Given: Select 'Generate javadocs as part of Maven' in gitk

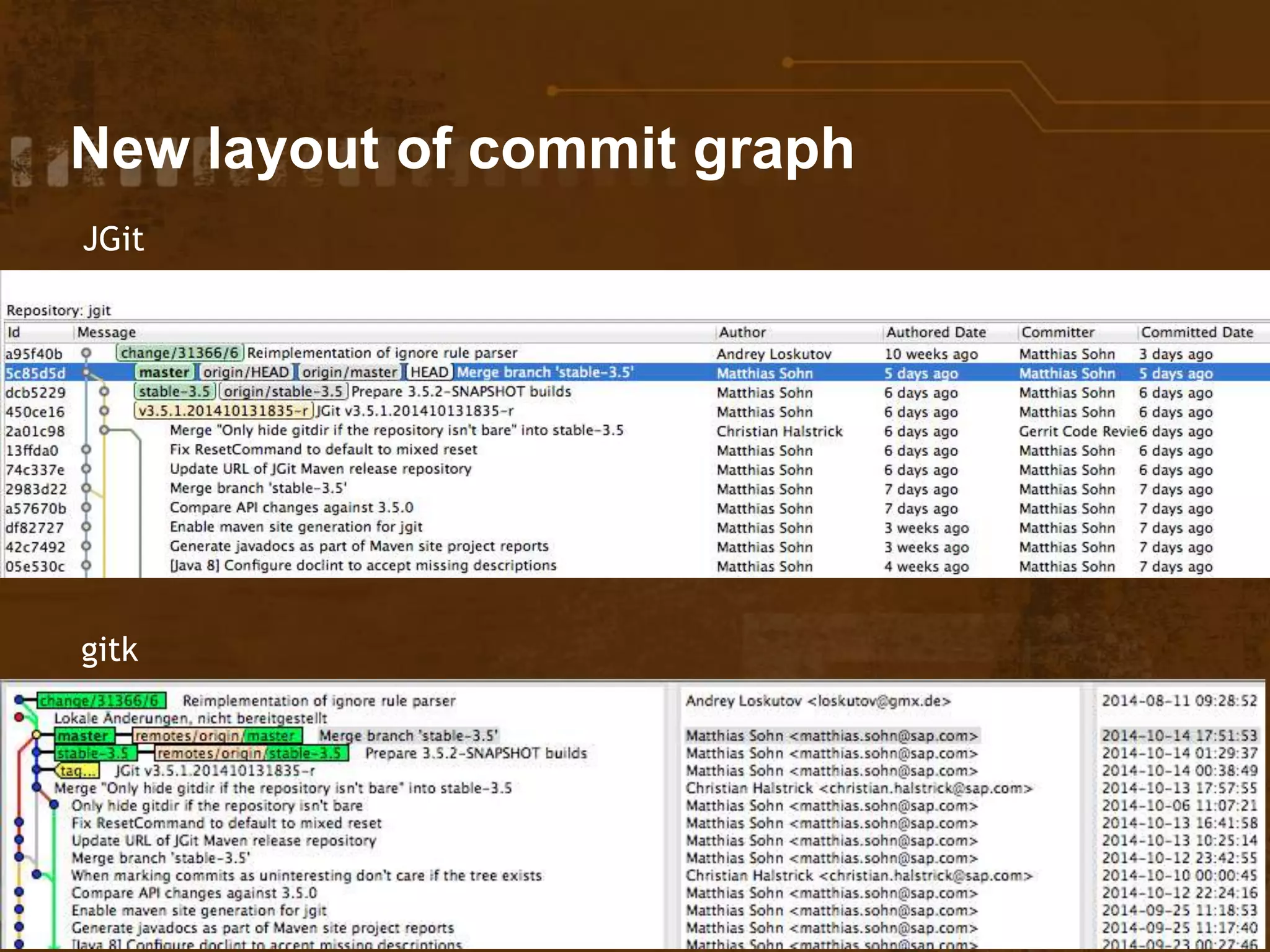Looking at the screenshot, I should pyautogui.click(x=262, y=928).
